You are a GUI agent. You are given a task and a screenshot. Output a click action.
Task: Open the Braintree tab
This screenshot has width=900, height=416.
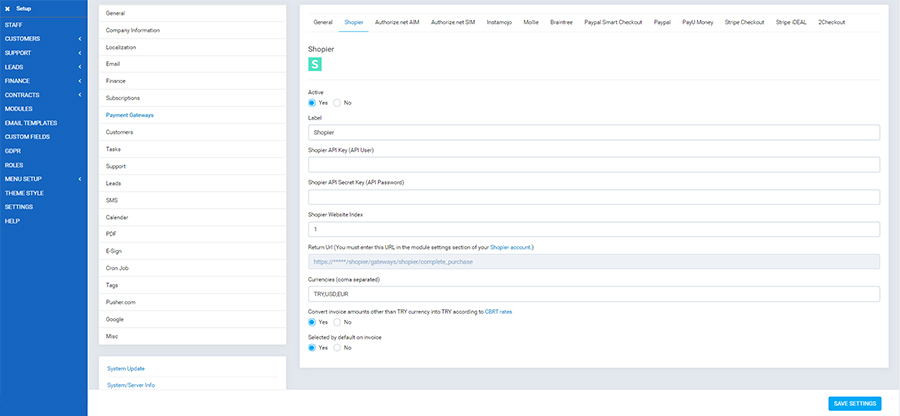click(561, 22)
